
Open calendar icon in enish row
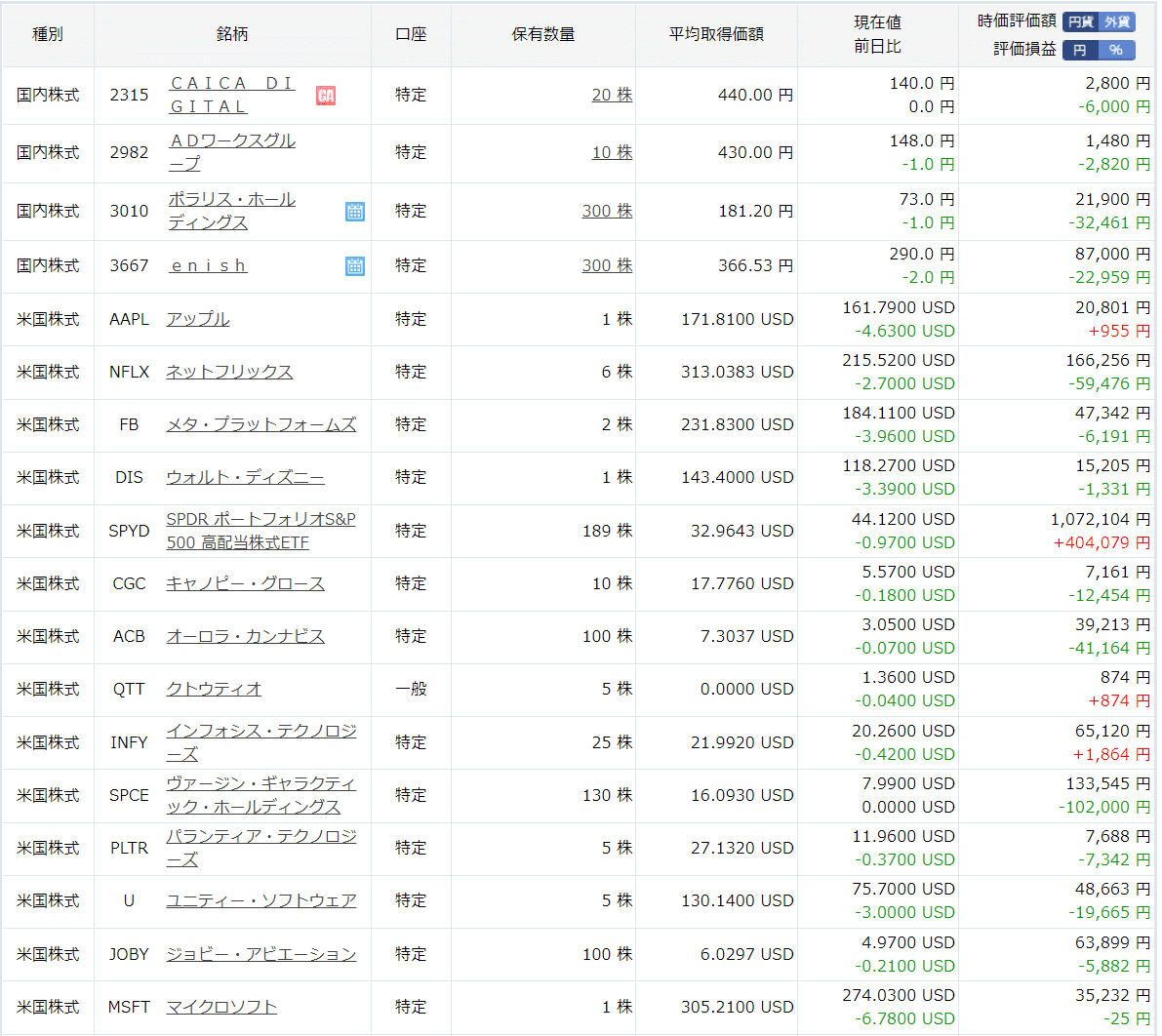[355, 266]
